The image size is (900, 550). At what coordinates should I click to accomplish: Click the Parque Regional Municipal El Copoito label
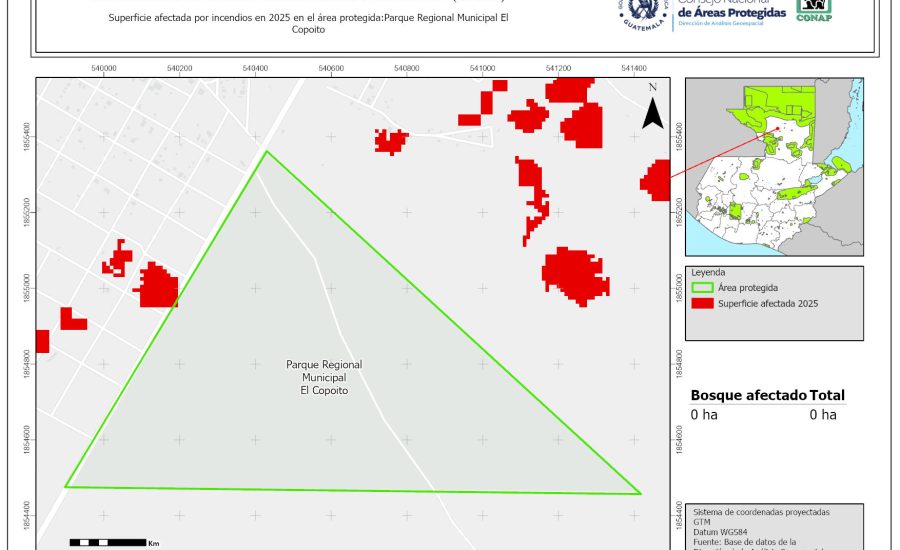pyautogui.click(x=324, y=378)
